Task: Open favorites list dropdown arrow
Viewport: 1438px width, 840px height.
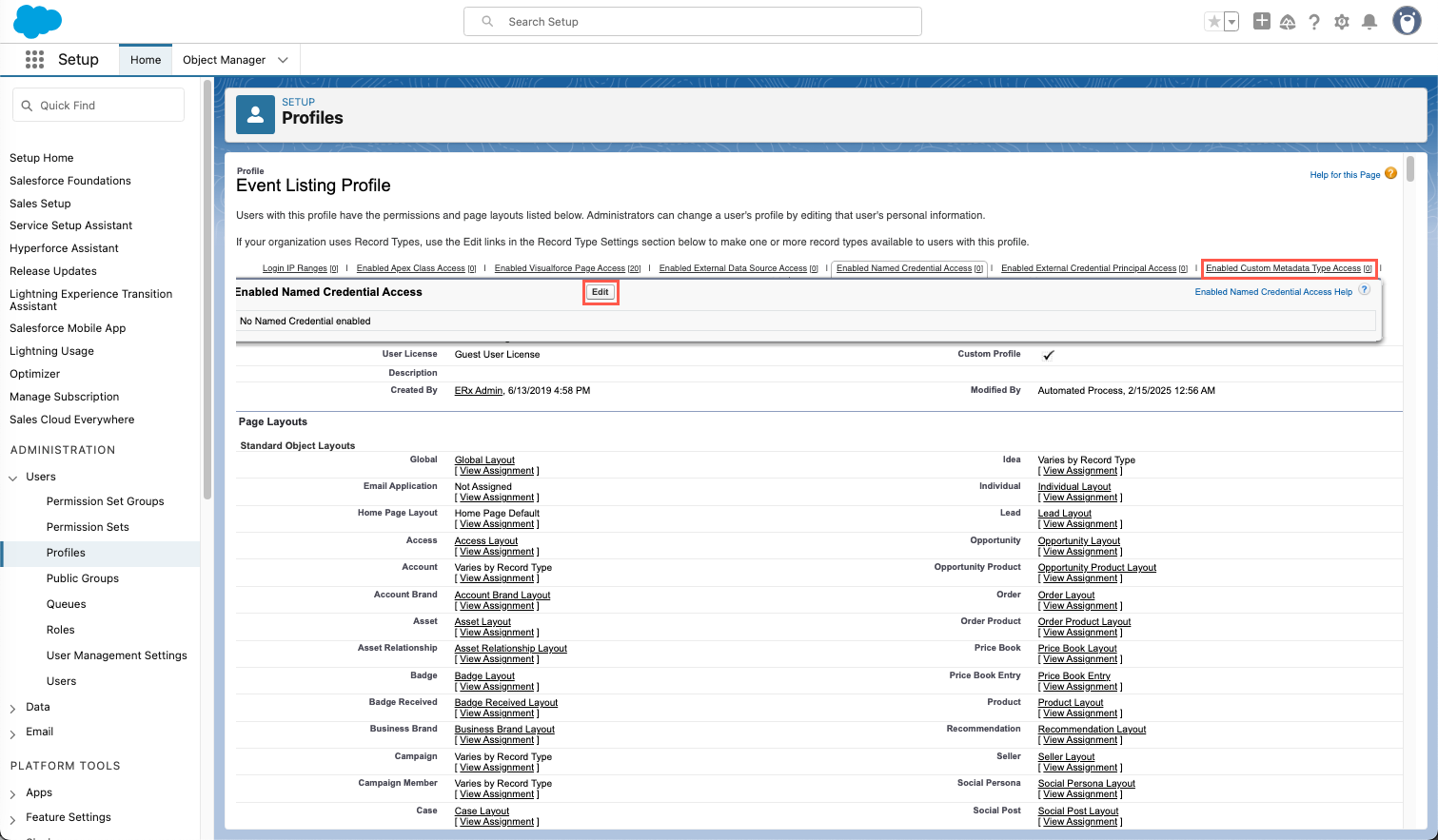Action: [1231, 22]
